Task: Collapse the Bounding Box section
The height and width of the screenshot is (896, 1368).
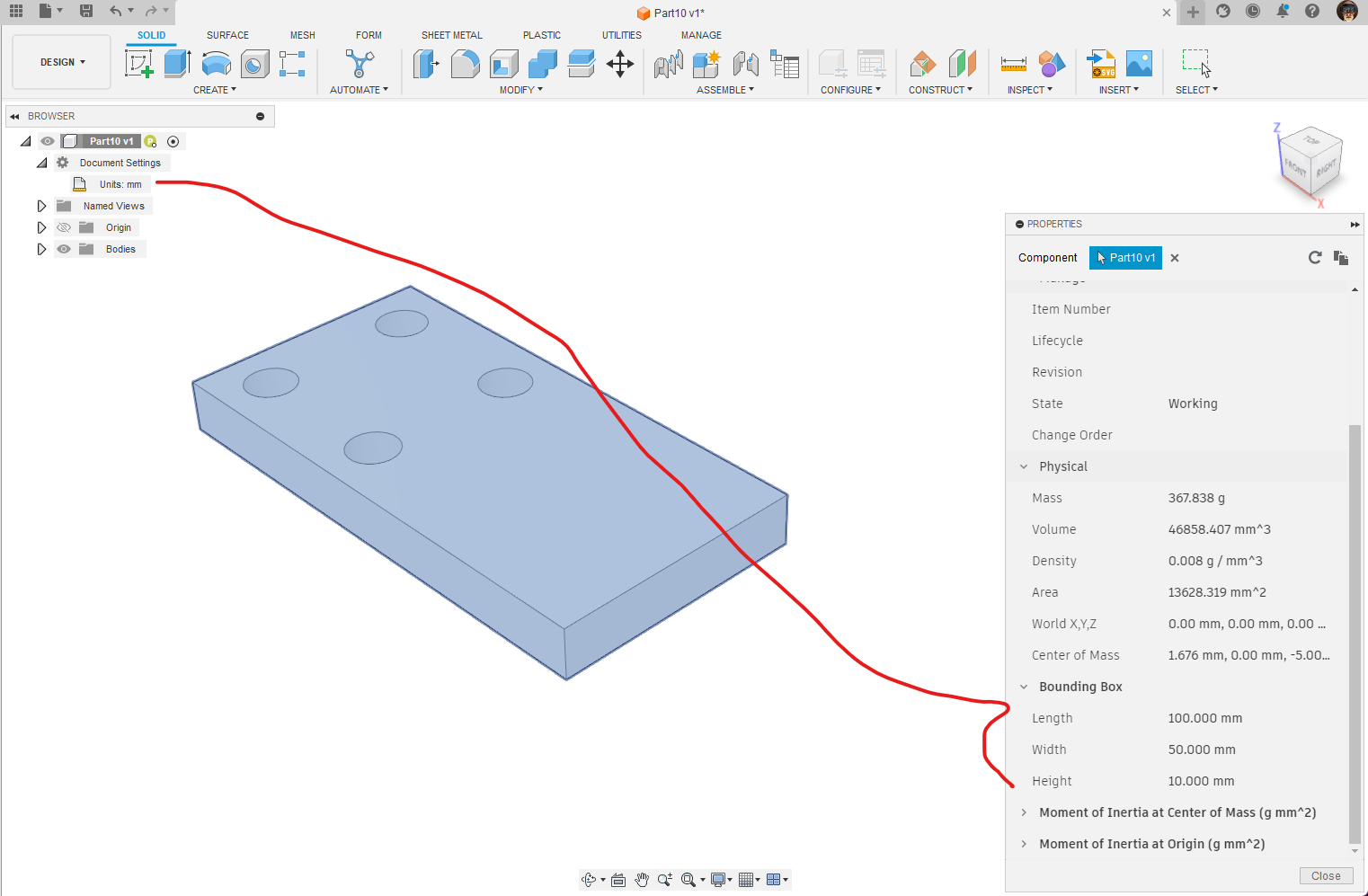Action: coord(1024,686)
